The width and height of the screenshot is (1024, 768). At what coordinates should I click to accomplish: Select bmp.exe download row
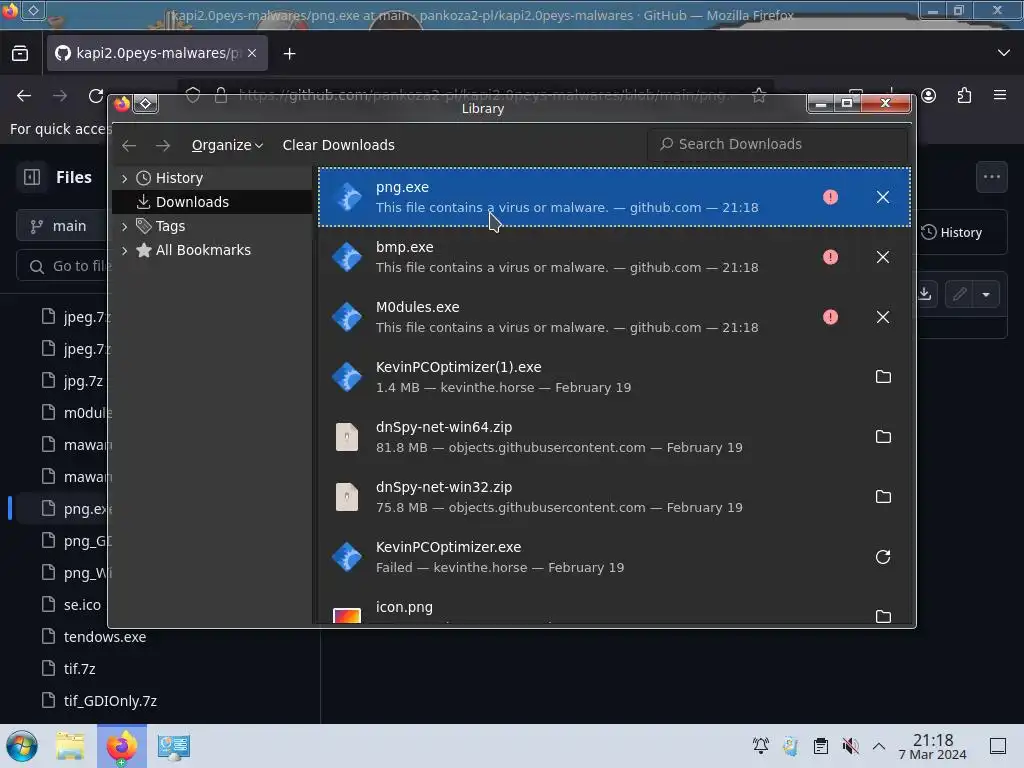click(x=614, y=257)
